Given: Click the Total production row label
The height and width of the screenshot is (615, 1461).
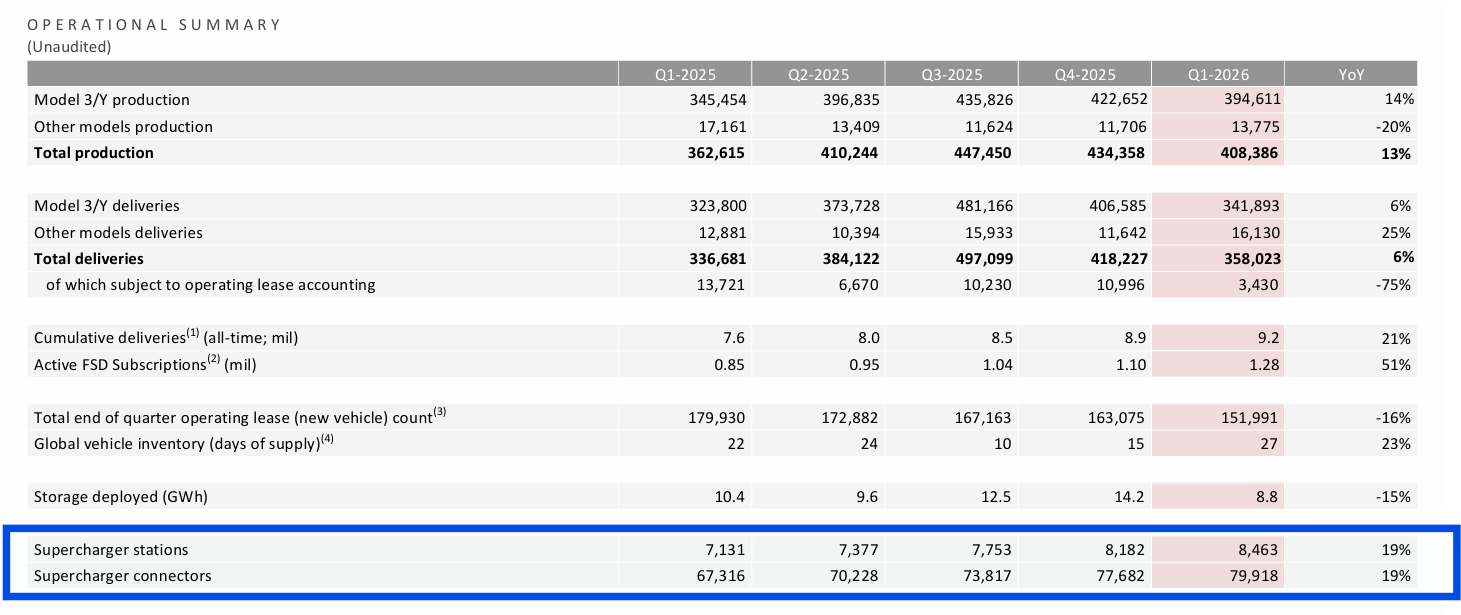Looking at the screenshot, I should (x=94, y=153).
